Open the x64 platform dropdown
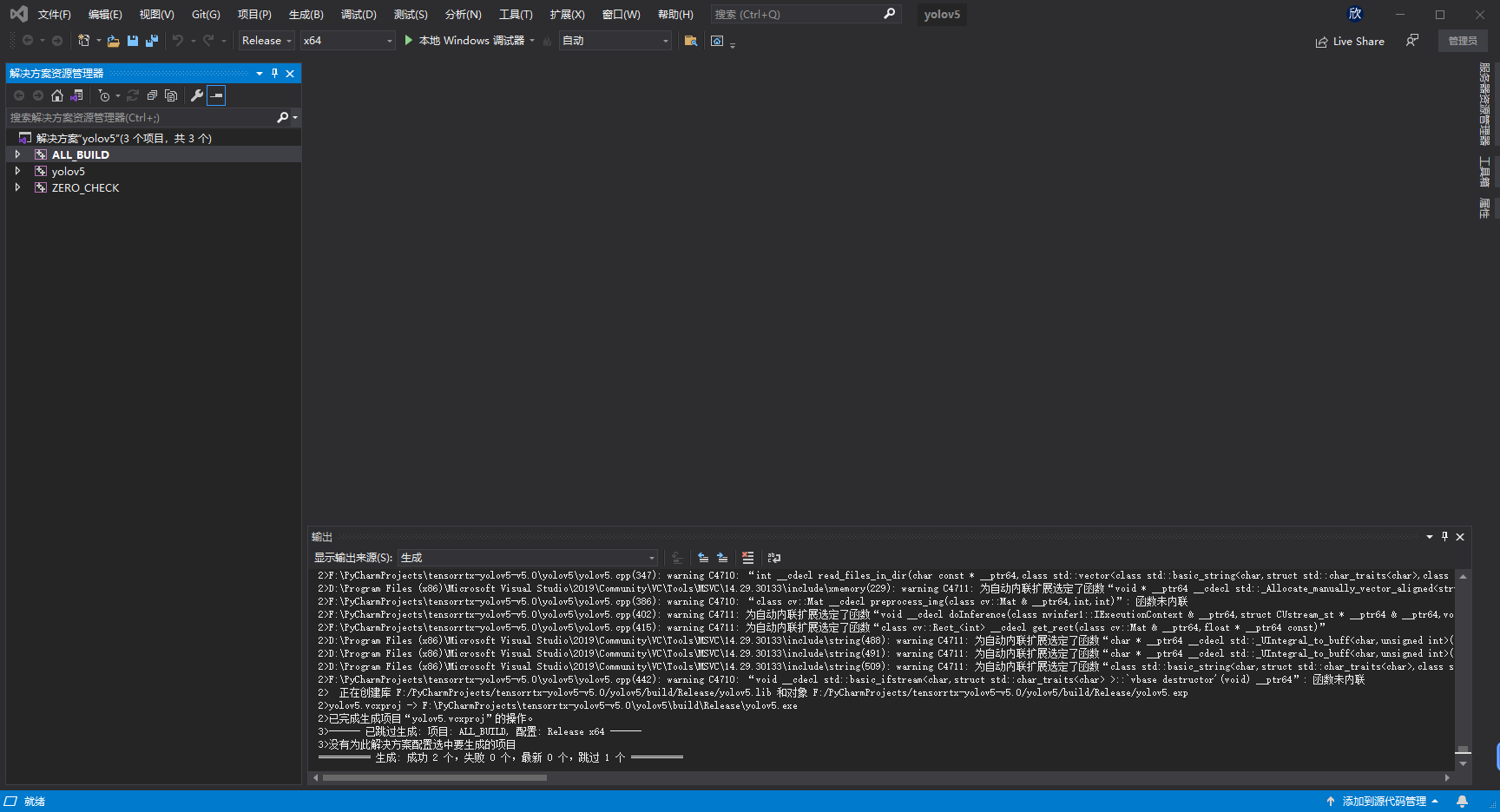This screenshot has height=812, width=1500. click(x=347, y=41)
